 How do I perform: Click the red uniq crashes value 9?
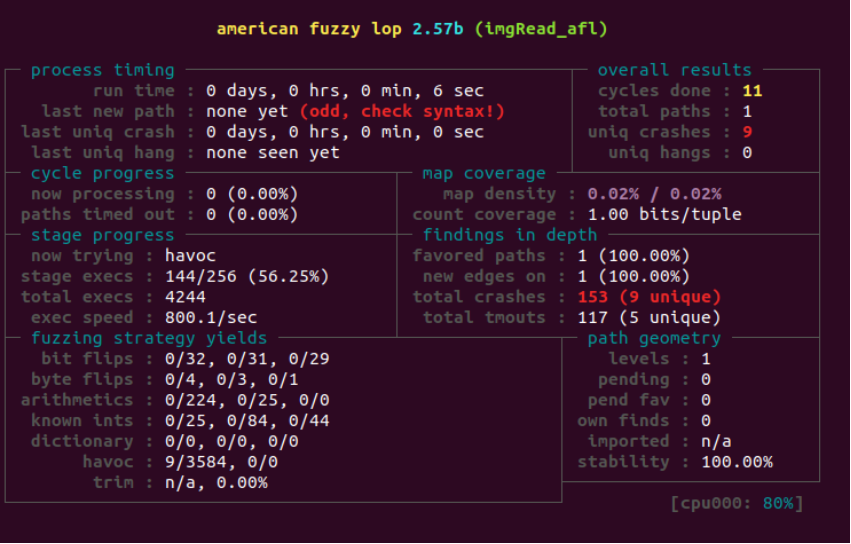(747, 132)
